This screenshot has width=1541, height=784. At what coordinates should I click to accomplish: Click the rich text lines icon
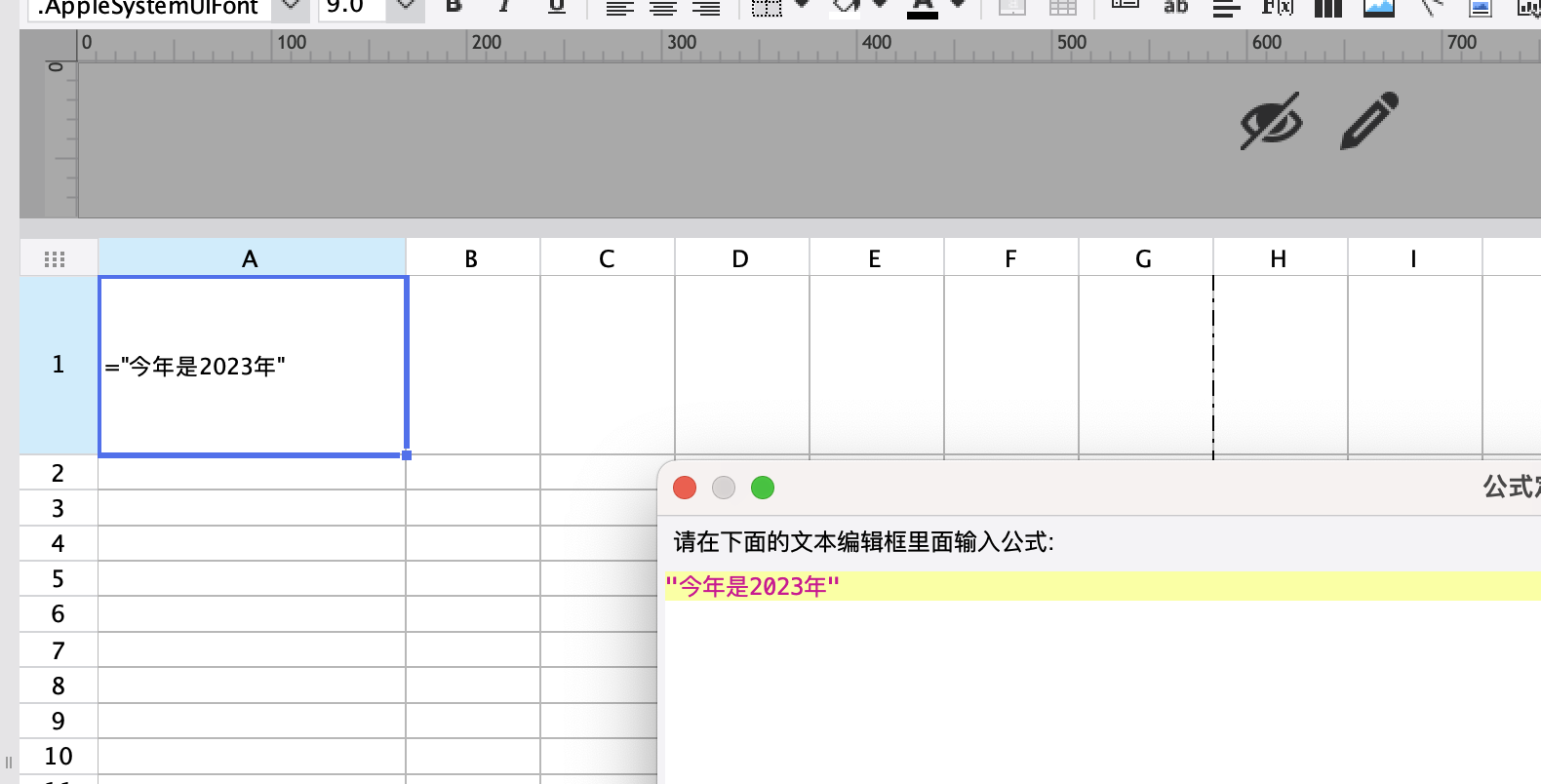1226,8
